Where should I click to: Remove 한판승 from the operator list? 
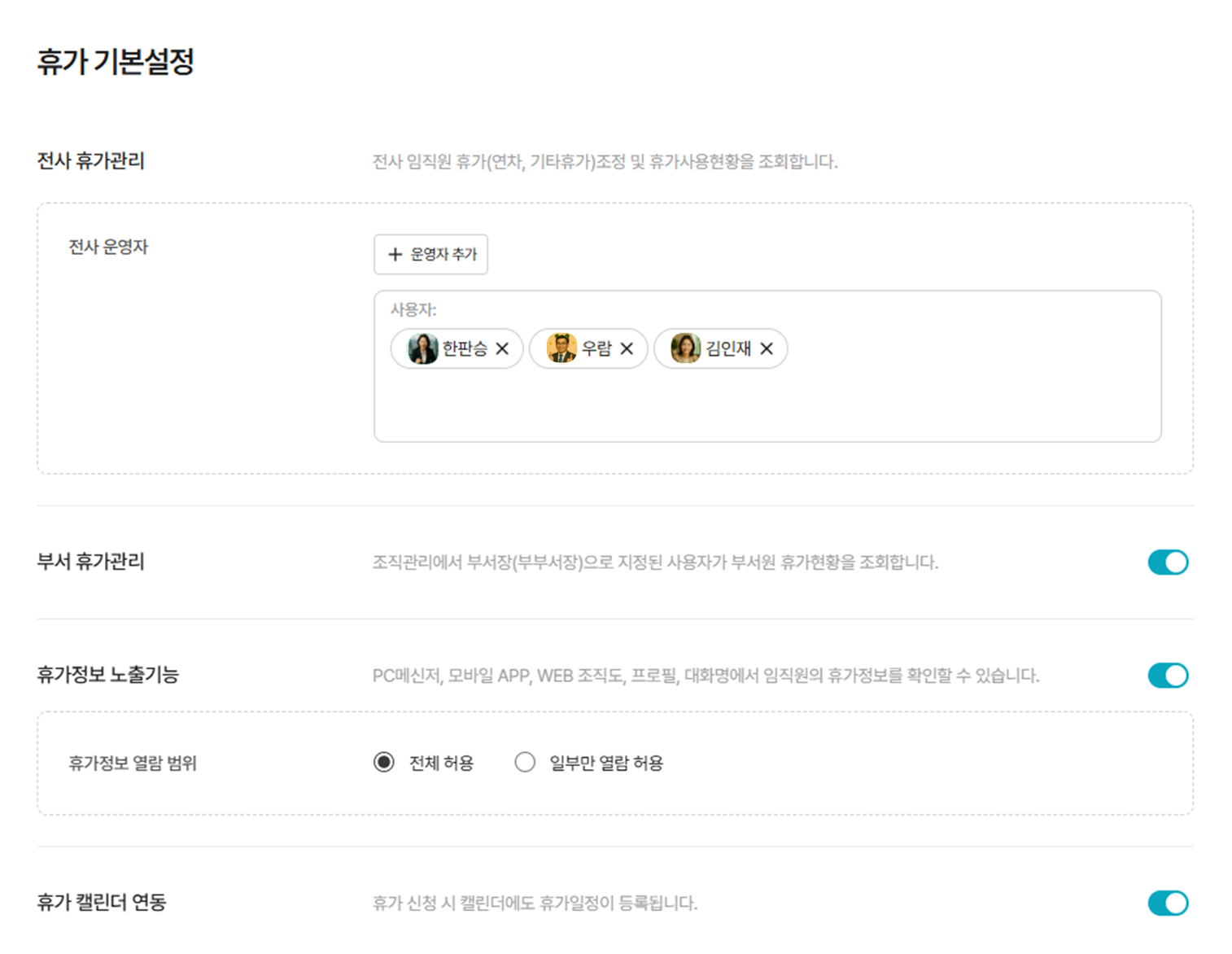(502, 348)
